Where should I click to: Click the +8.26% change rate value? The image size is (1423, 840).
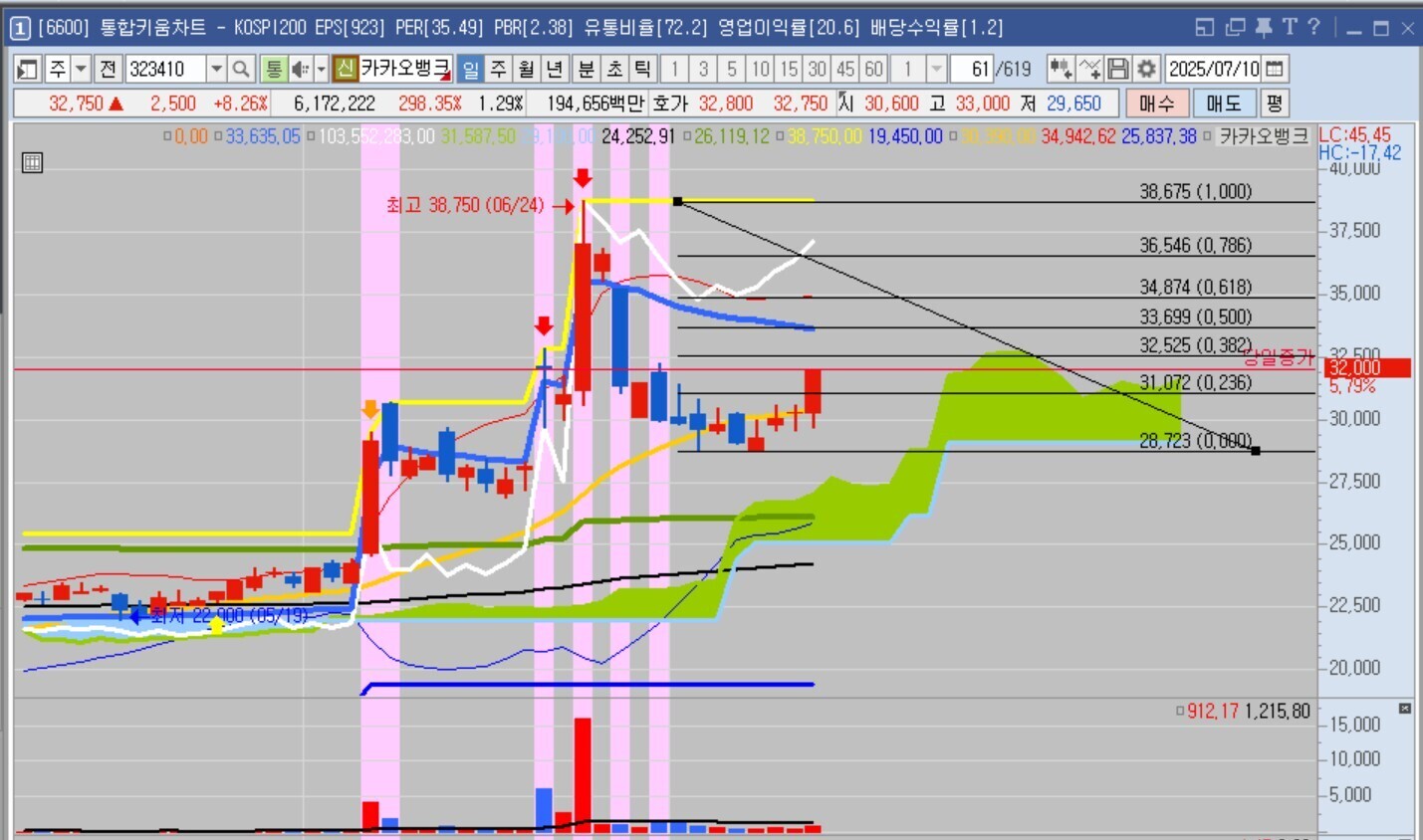click(241, 104)
